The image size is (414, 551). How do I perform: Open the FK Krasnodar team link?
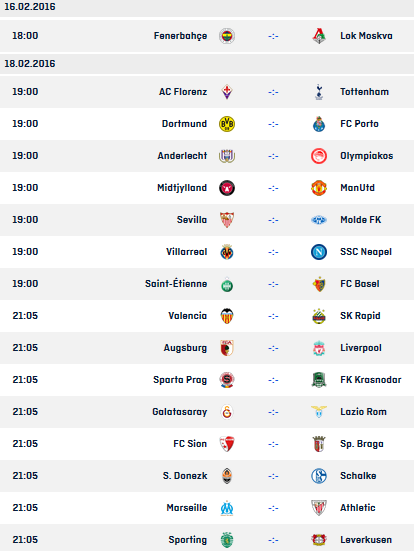pos(371,380)
